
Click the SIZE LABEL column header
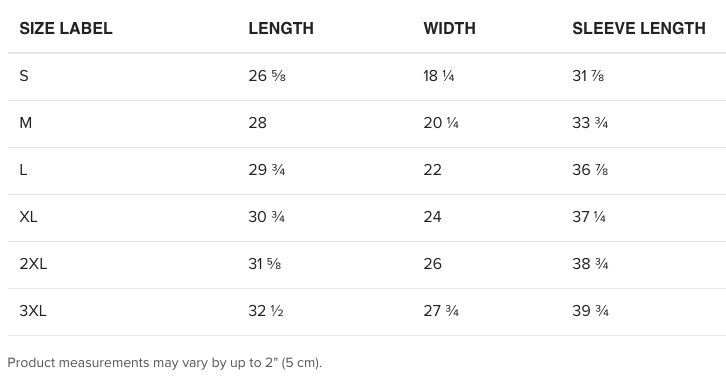pyautogui.click(x=66, y=28)
